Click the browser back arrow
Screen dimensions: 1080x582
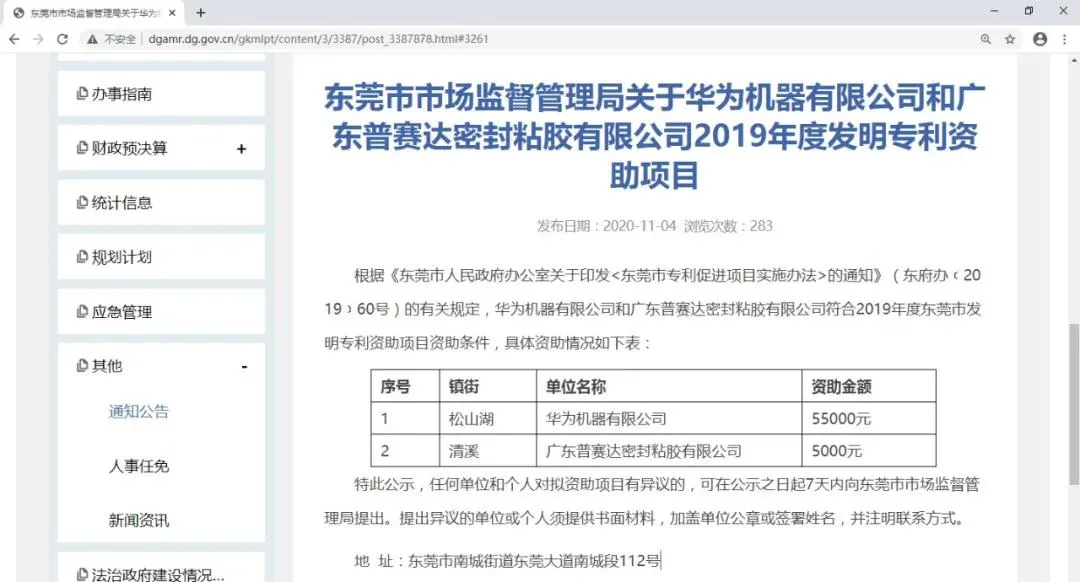coord(14,39)
